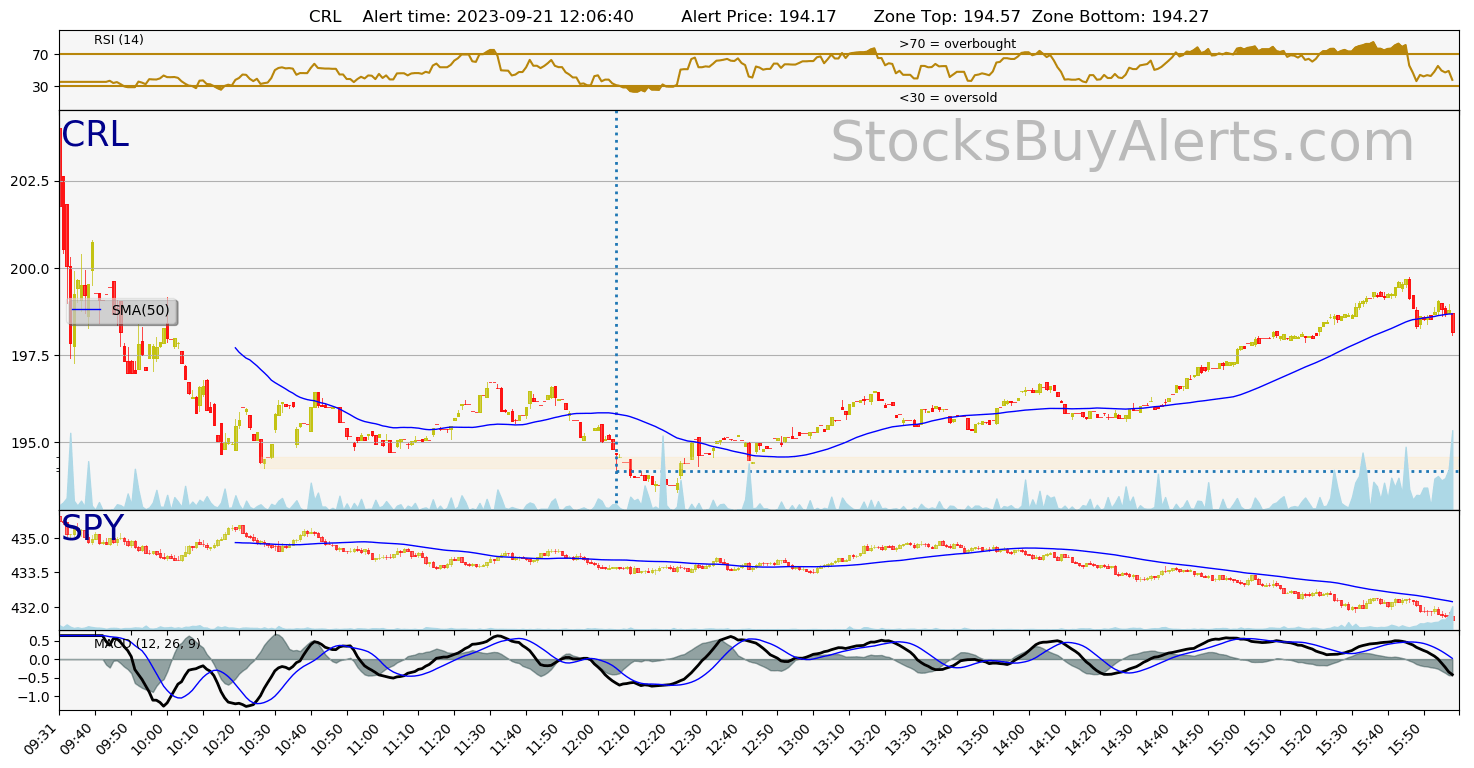Click the RSI 70 axis label
Image resolution: width=1474 pixels, height=768 pixels.
pos(41,54)
